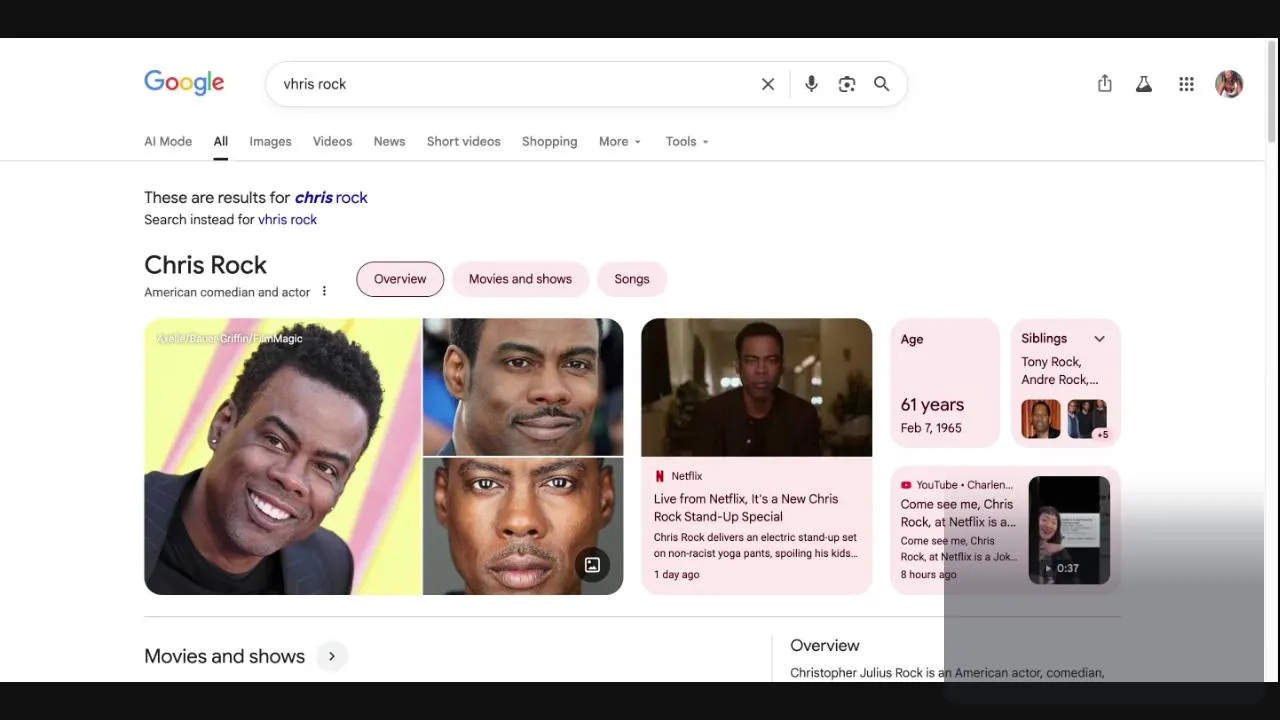Expand Movies and shows arrow button
This screenshot has width=1280, height=720.
point(331,656)
